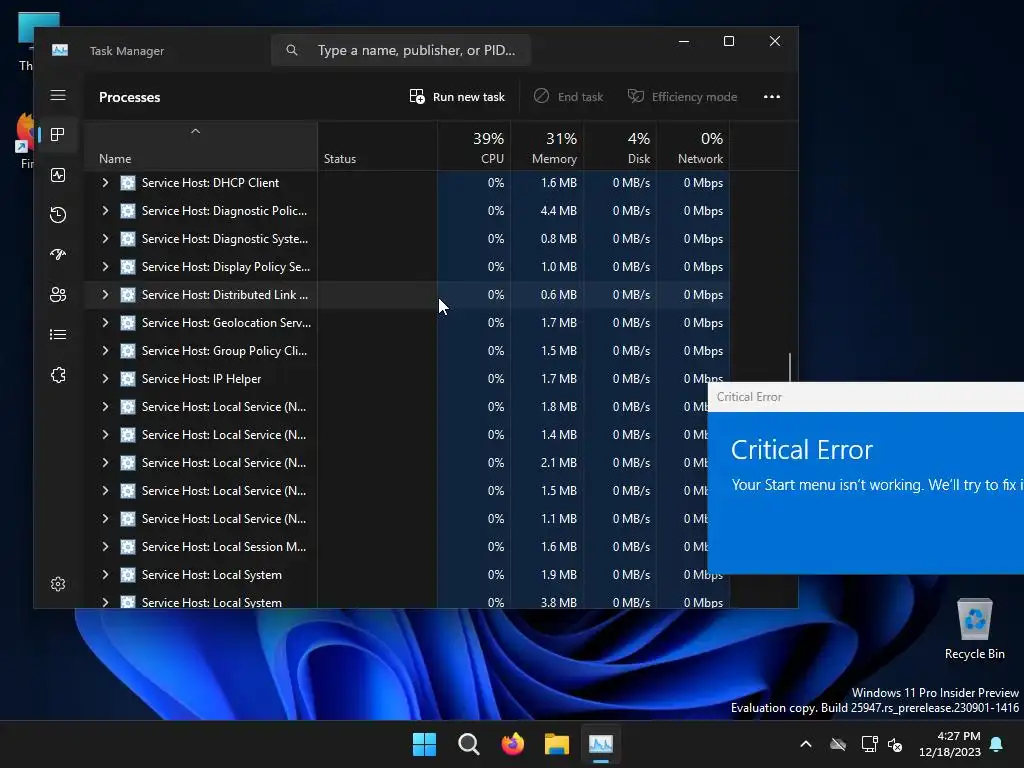Screen dimensions: 1024x768
Task: Click the 0.6 MB memory value
Action: pos(558,295)
